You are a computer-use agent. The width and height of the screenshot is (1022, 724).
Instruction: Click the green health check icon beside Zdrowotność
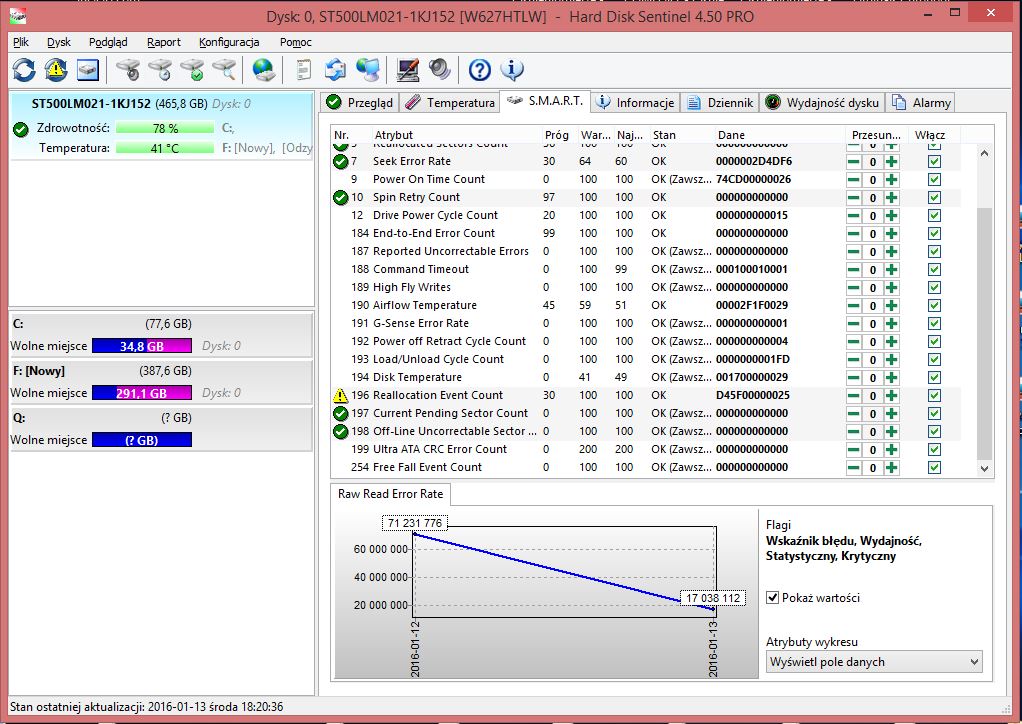click(21, 129)
